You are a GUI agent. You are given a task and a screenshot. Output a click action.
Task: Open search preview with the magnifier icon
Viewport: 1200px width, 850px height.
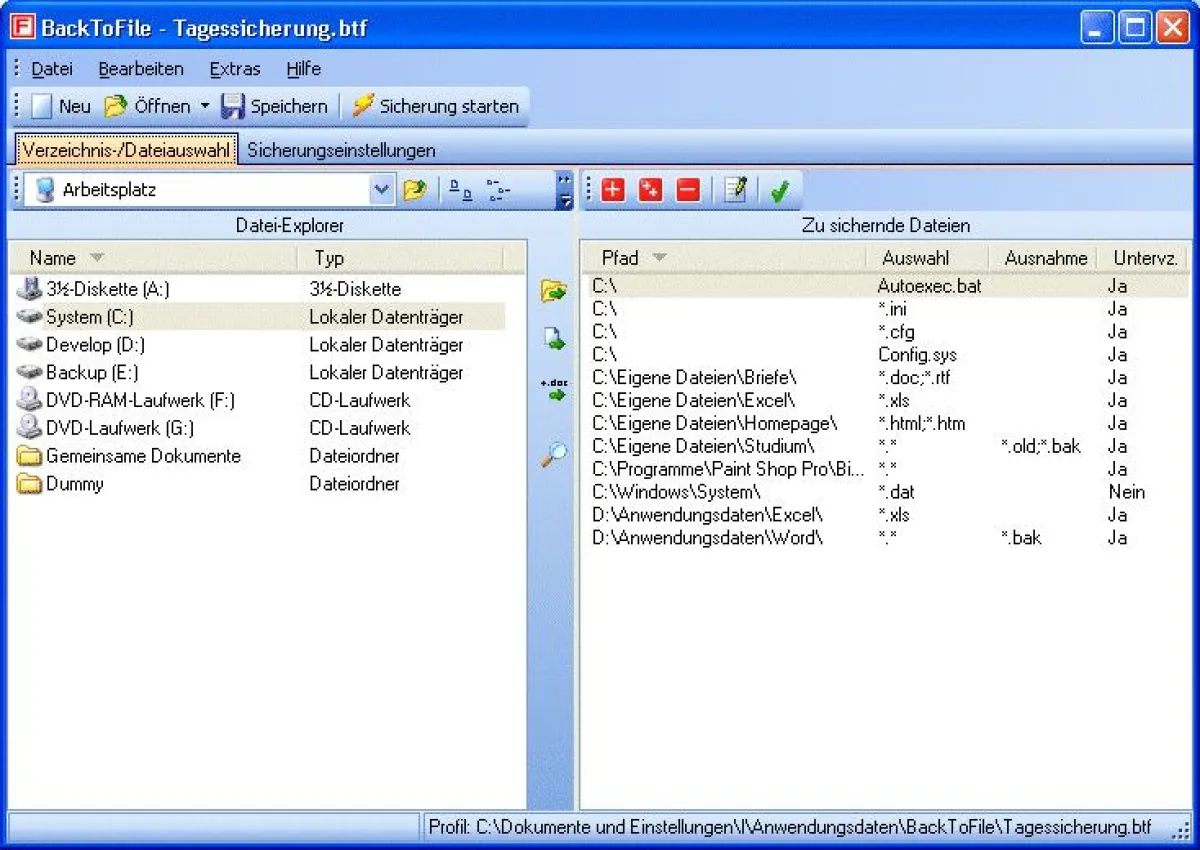552,452
